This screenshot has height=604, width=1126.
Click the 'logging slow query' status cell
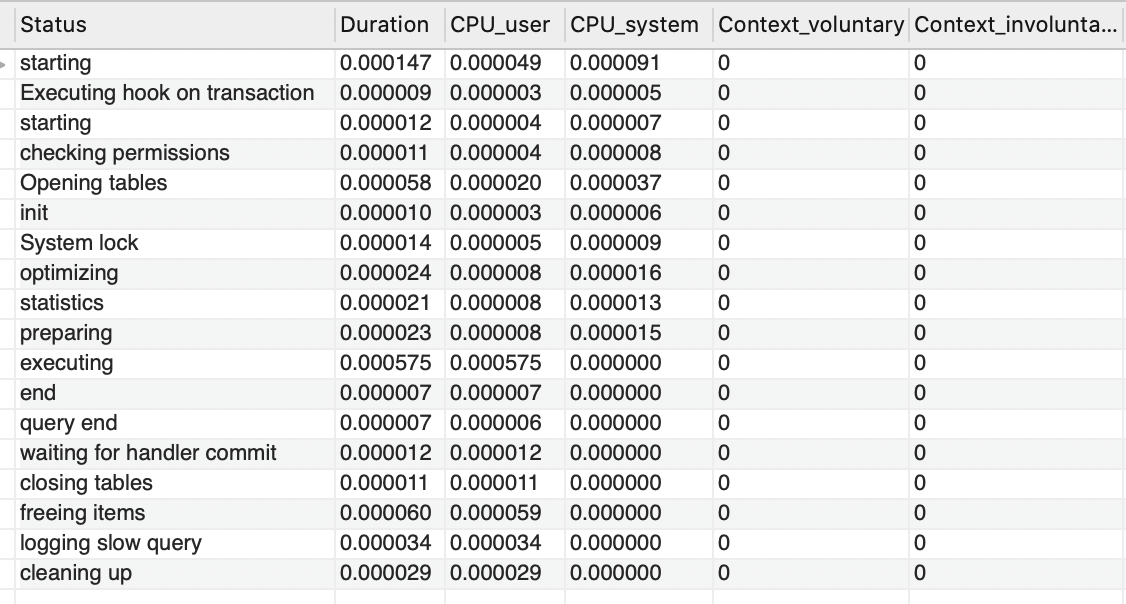tap(111, 543)
